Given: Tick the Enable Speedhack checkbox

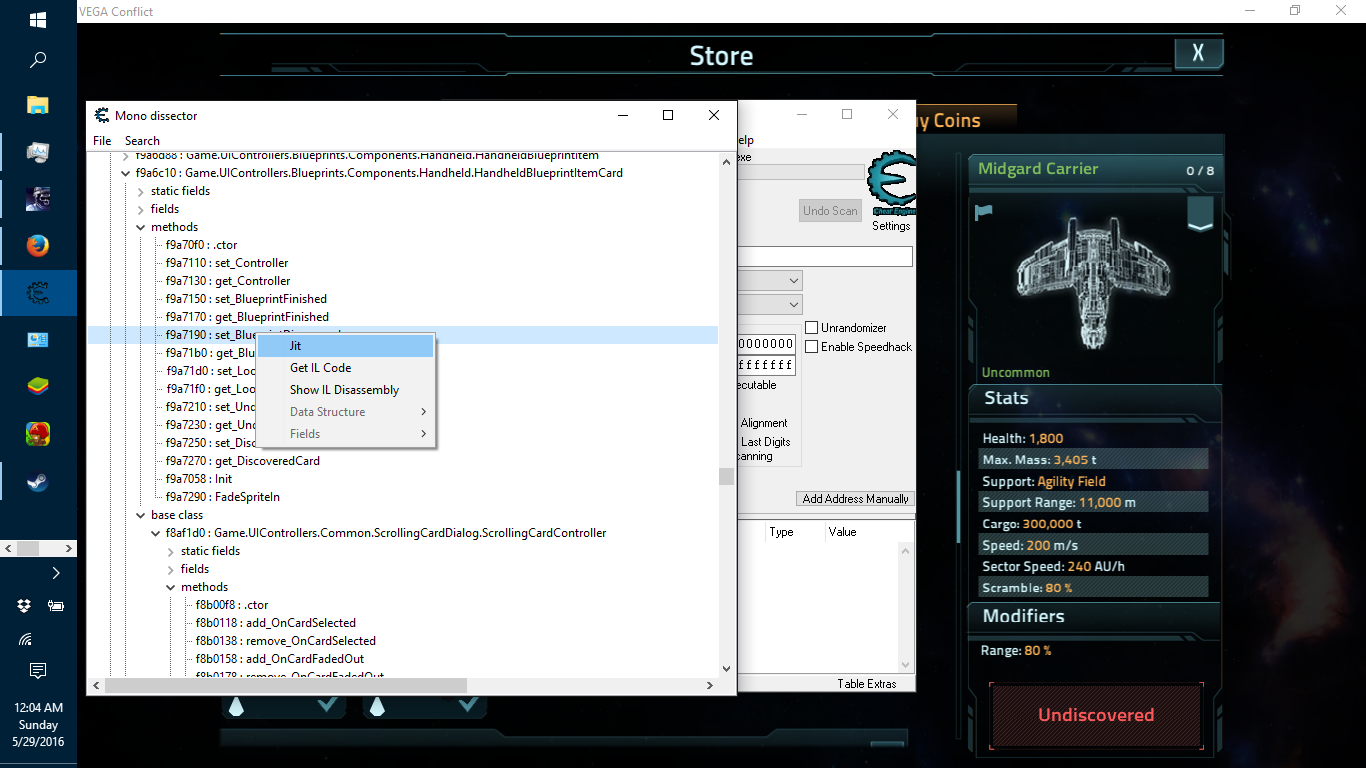Looking at the screenshot, I should click(x=812, y=347).
